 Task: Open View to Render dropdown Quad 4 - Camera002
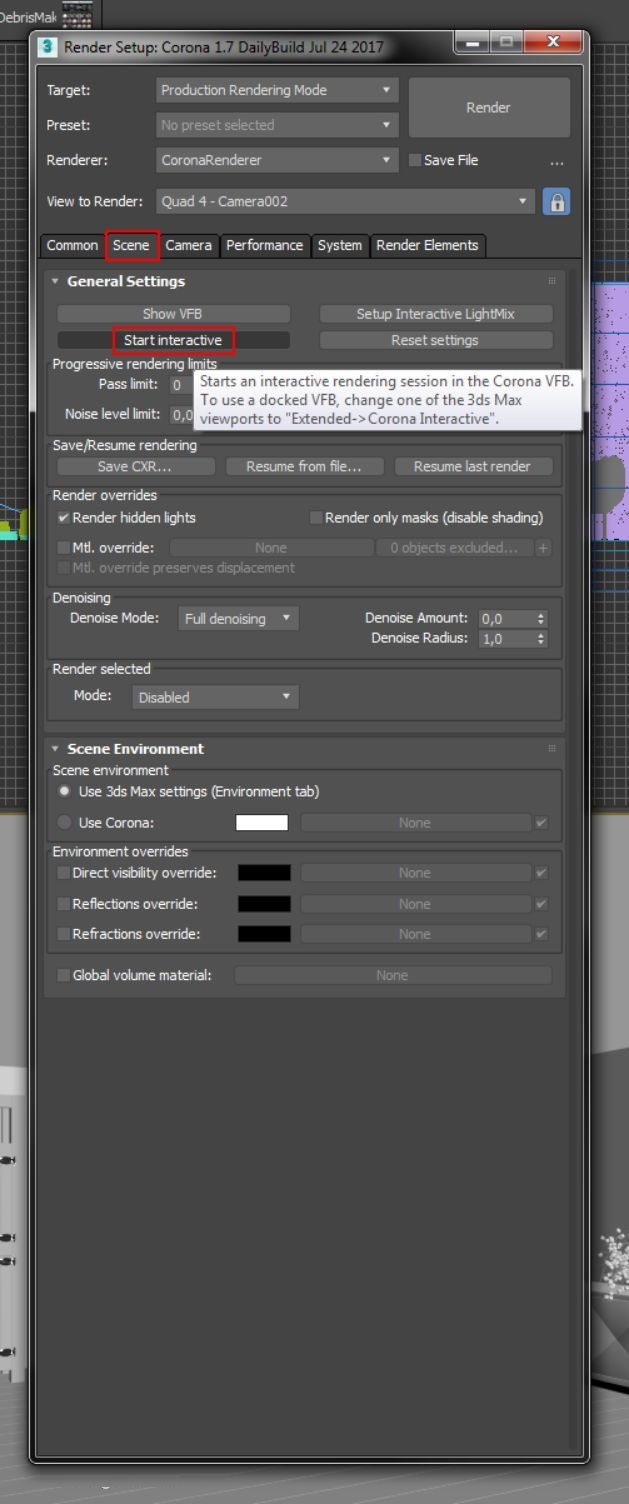click(x=345, y=201)
